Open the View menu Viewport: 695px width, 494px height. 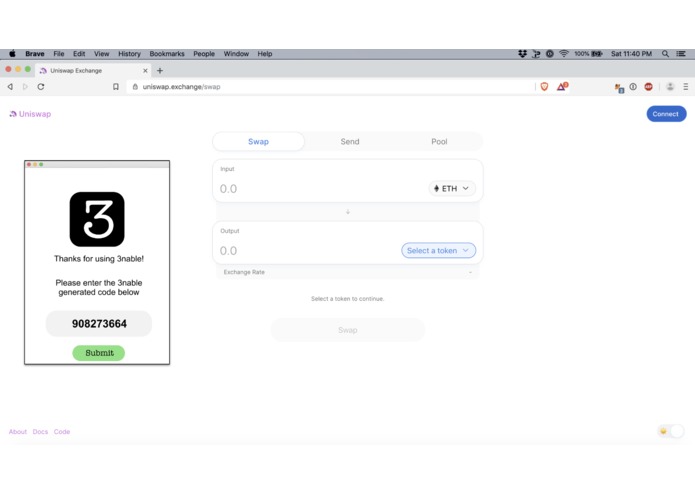coord(102,54)
